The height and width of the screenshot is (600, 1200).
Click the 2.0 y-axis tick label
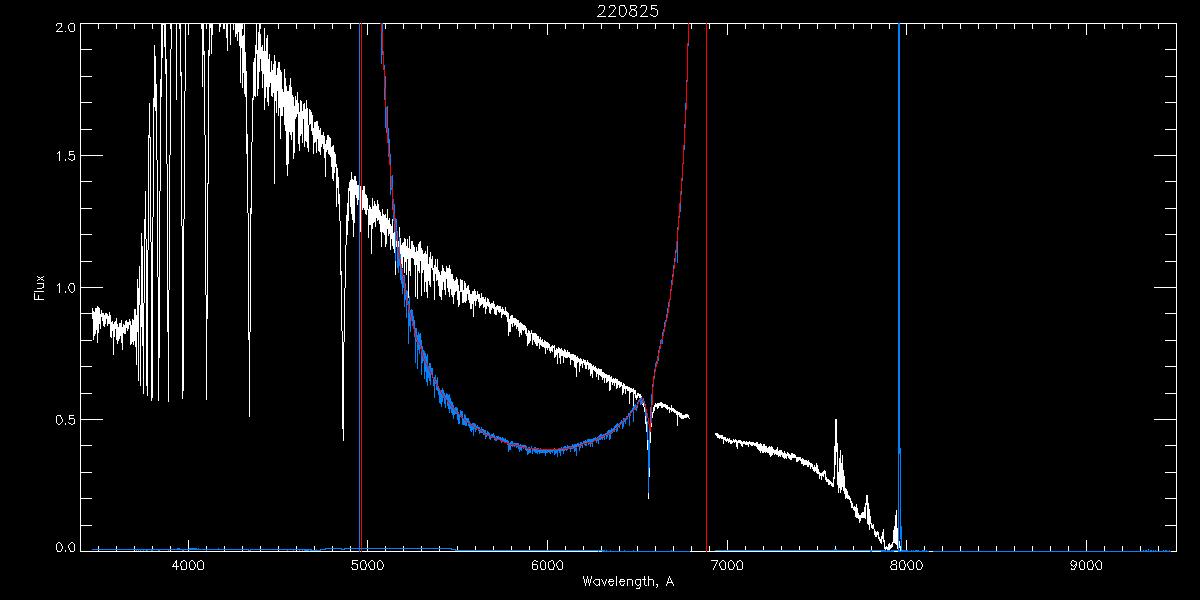[x=65, y=27]
